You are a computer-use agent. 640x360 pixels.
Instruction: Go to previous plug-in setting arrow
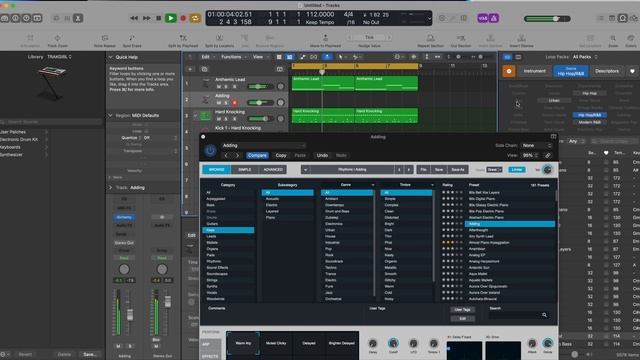pos(226,156)
